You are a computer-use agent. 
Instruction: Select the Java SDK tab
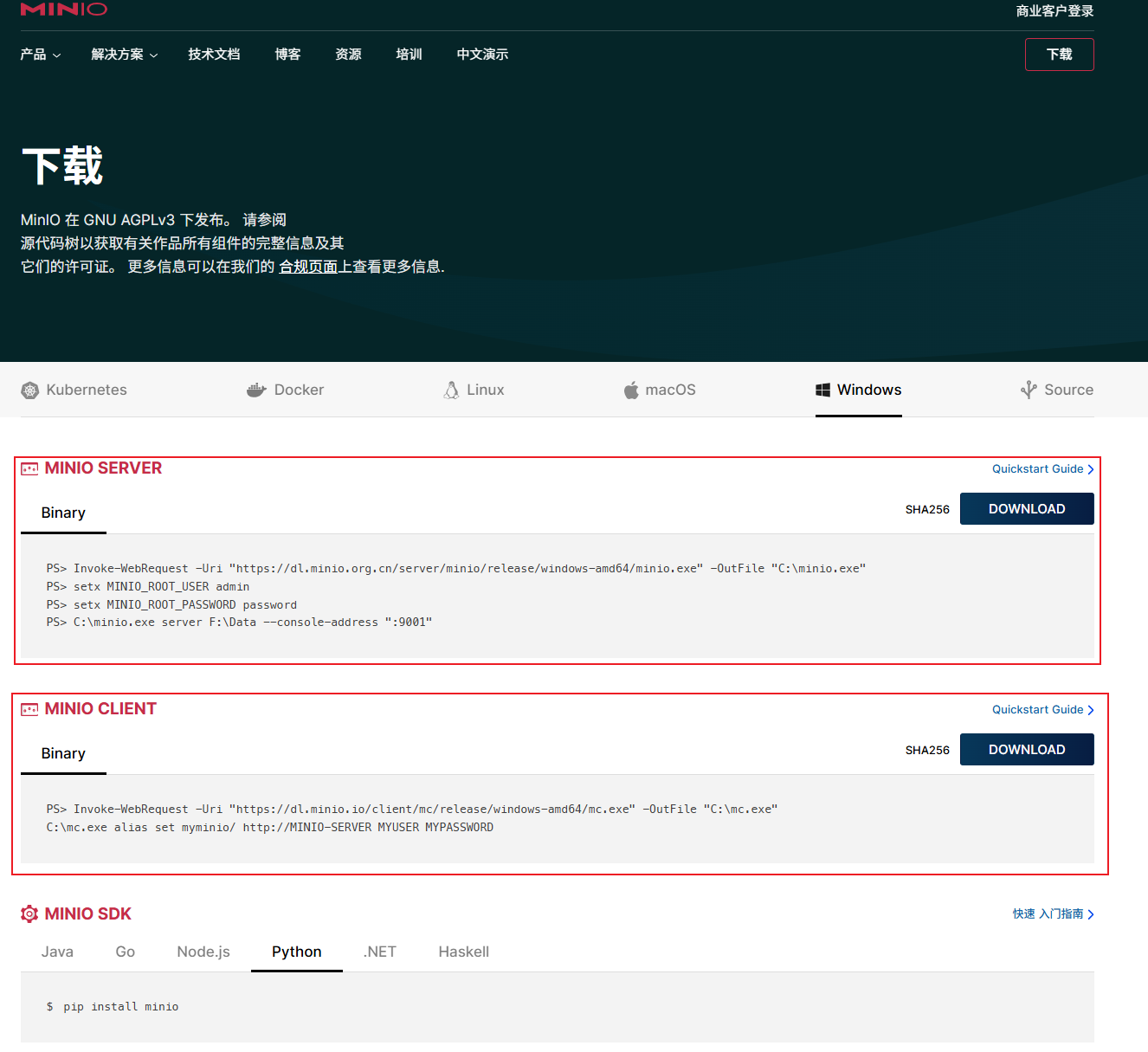[x=57, y=952]
